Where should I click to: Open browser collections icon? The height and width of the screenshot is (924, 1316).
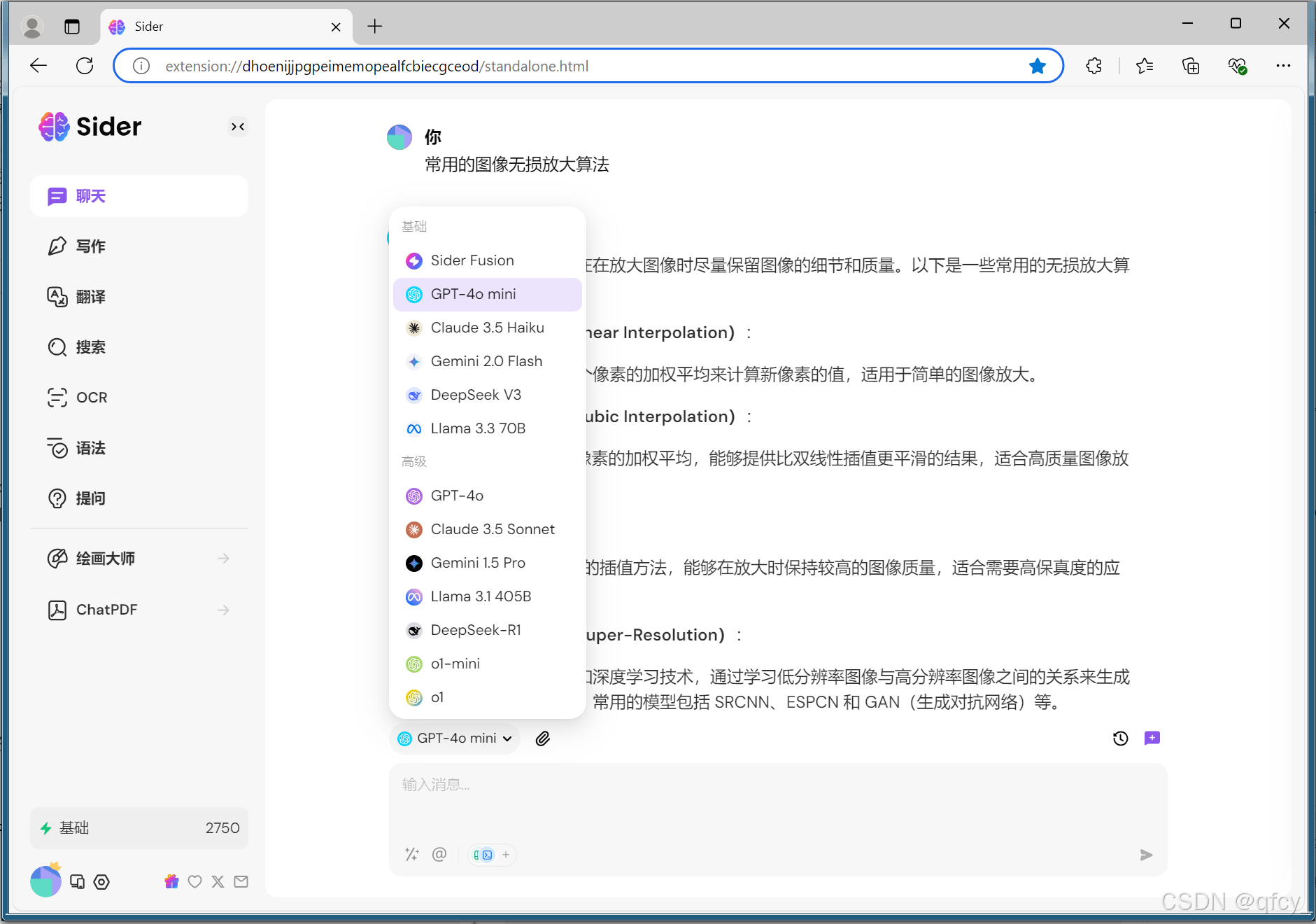[1191, 66]
